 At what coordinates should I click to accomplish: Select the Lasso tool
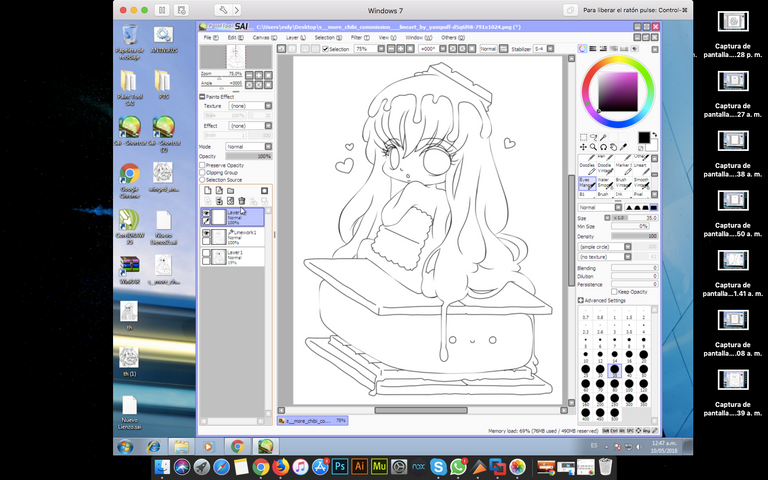coord(594,138)
